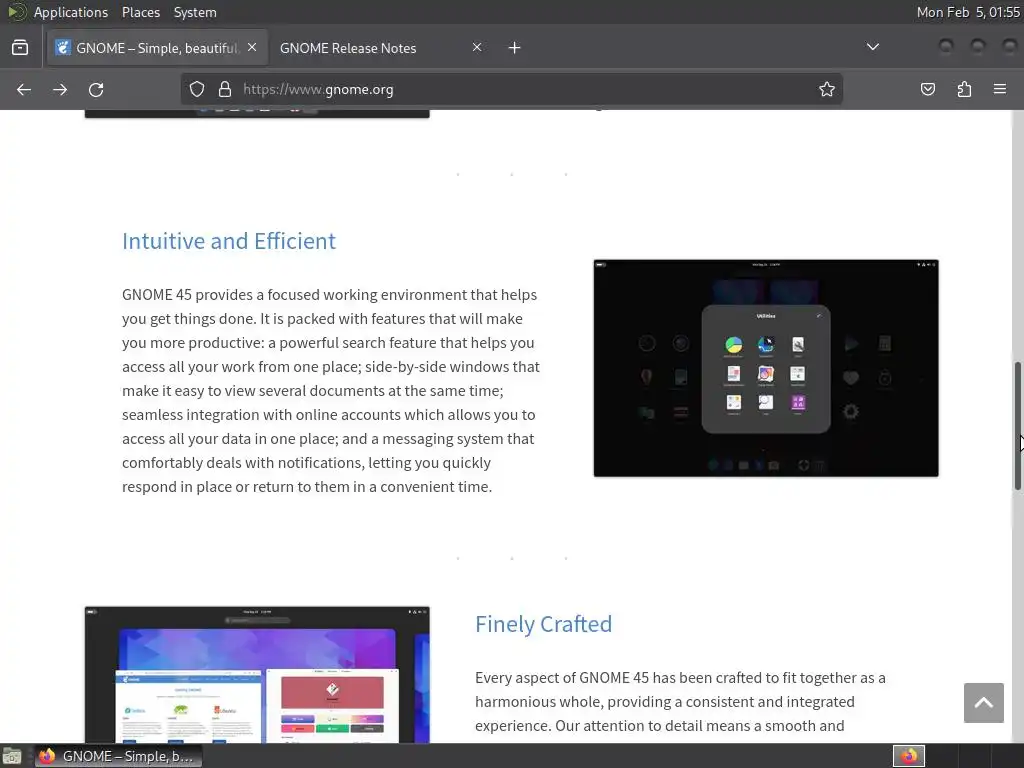The width and height of the screenshot is (1024, 768).
Task: Close the GNOME – Simple, beautiful tab
Action: pos(252,47)
